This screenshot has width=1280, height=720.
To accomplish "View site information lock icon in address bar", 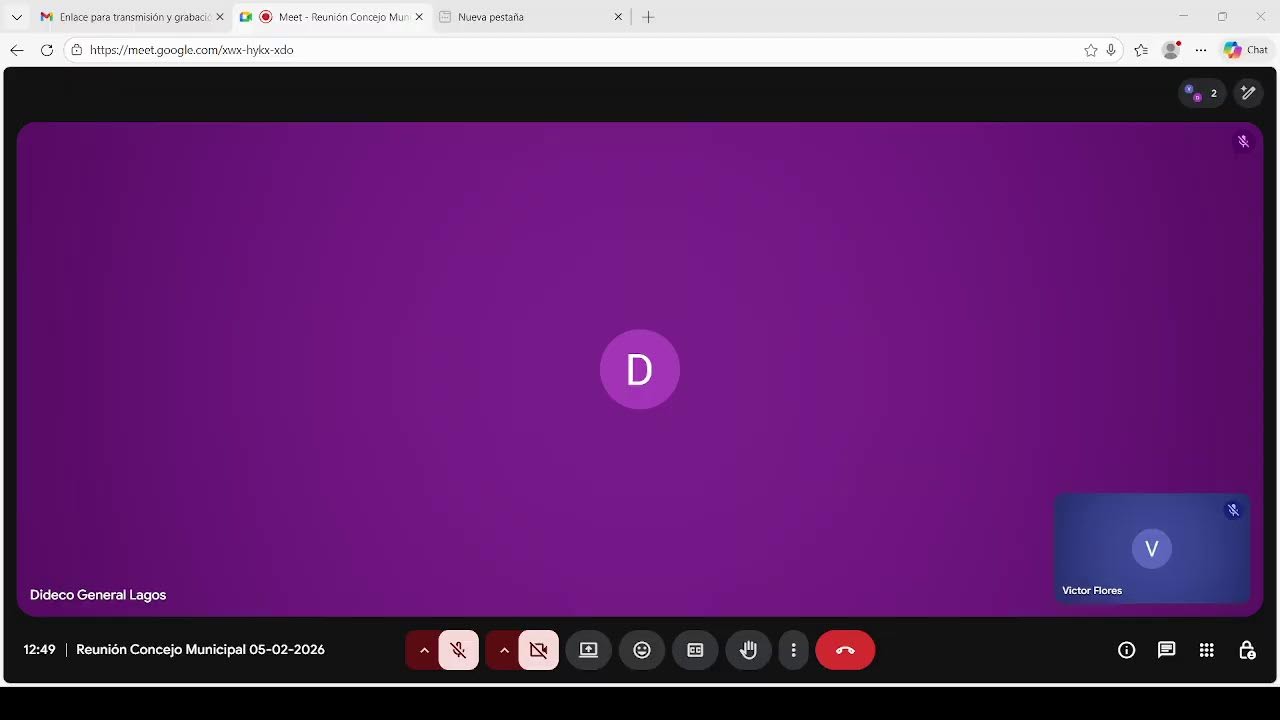I will tap(76, 50).
